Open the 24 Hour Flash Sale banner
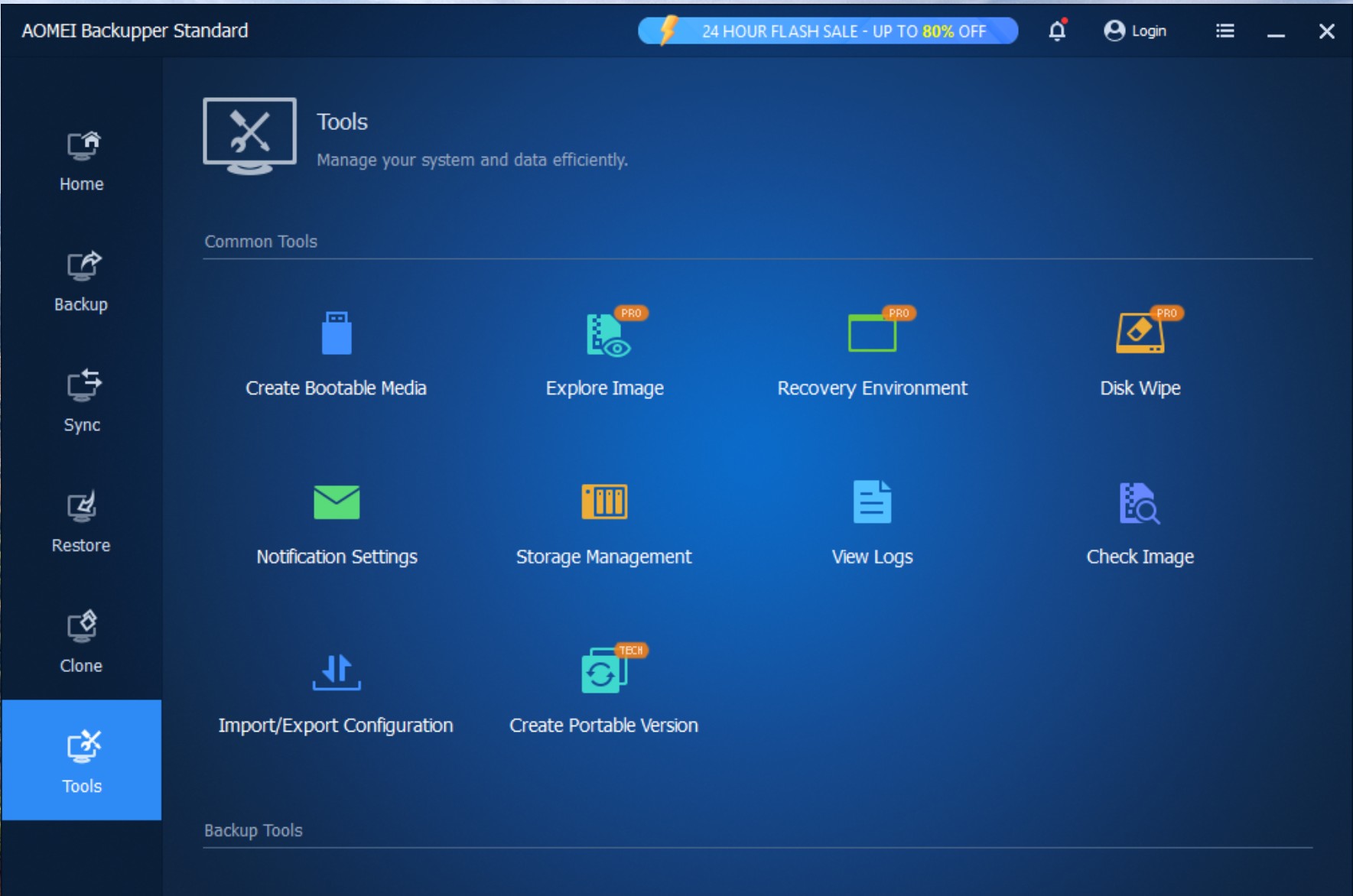Viewport: 1353px width, 896px height. [828, 31]
